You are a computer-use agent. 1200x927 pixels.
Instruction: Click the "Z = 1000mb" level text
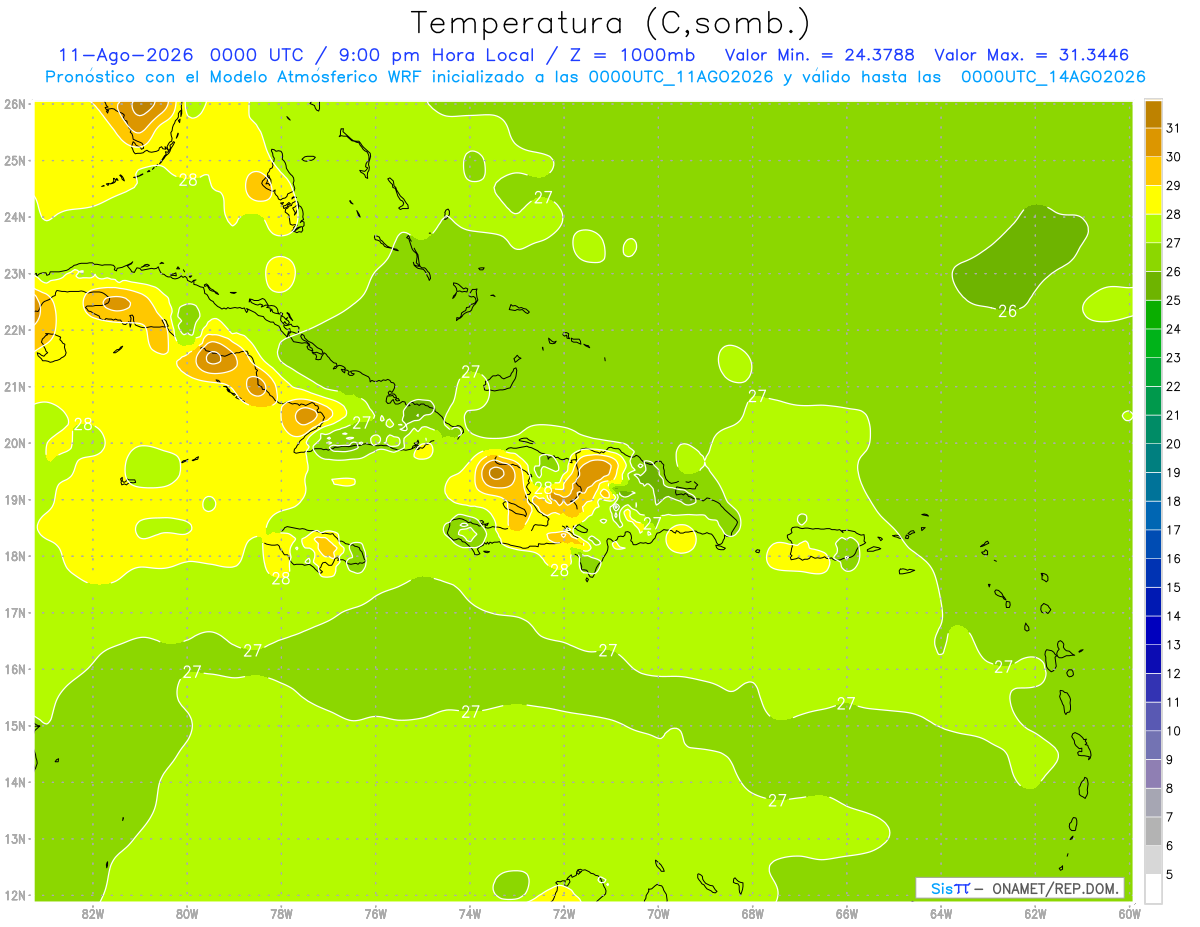coord(634,55)
